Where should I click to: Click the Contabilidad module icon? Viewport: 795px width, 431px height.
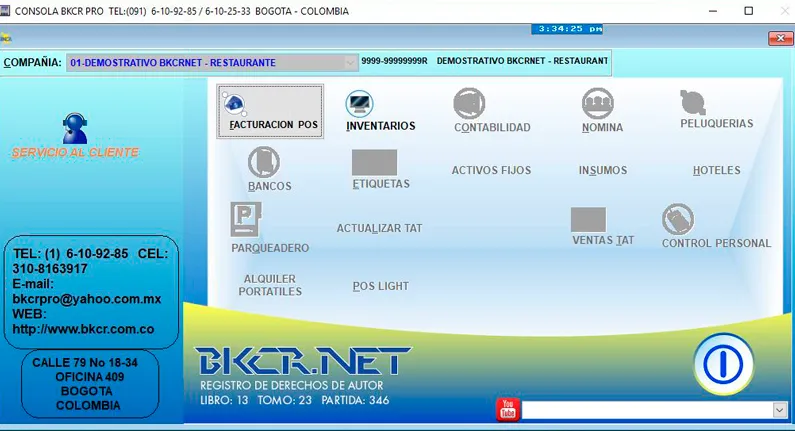(469, 103)
